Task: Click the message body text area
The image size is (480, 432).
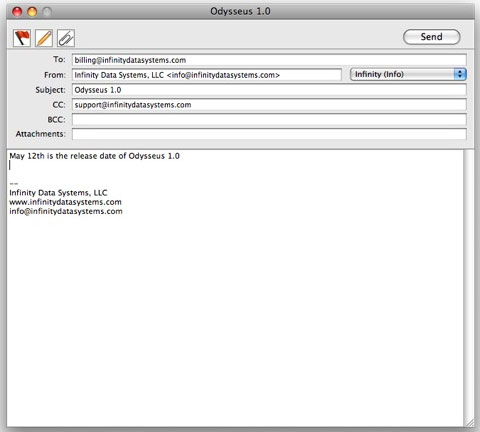Action: click(x=235, y=288)
